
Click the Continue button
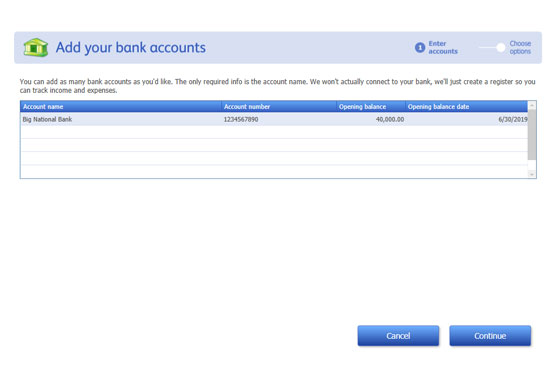490,336
